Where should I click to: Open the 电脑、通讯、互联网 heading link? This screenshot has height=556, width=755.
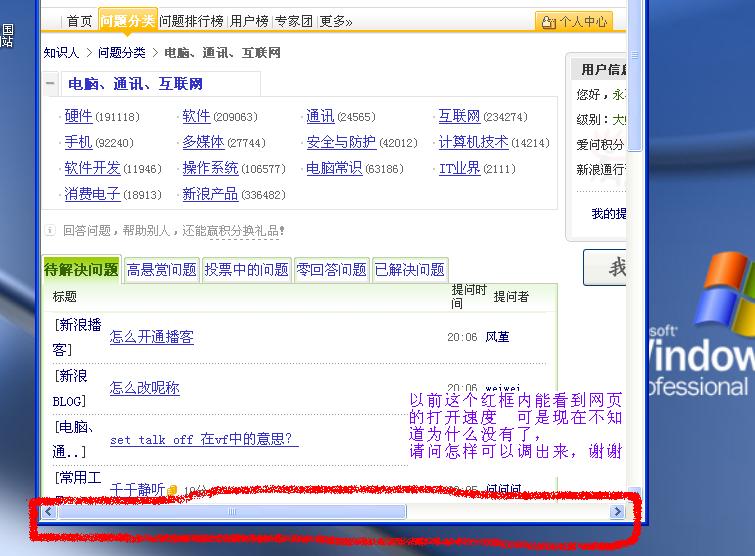point(135,84)
